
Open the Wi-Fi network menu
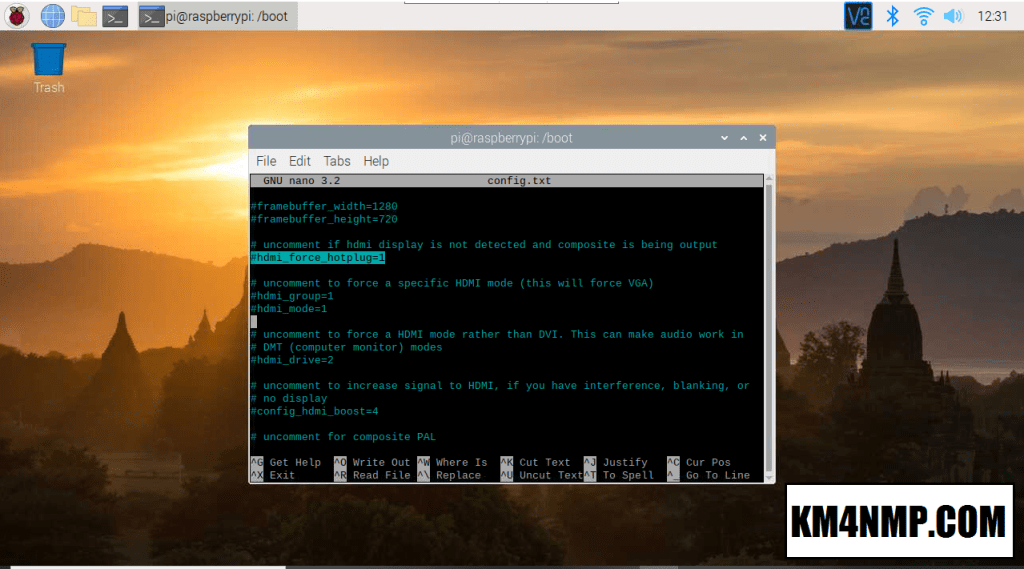click(x=923, y=15)
